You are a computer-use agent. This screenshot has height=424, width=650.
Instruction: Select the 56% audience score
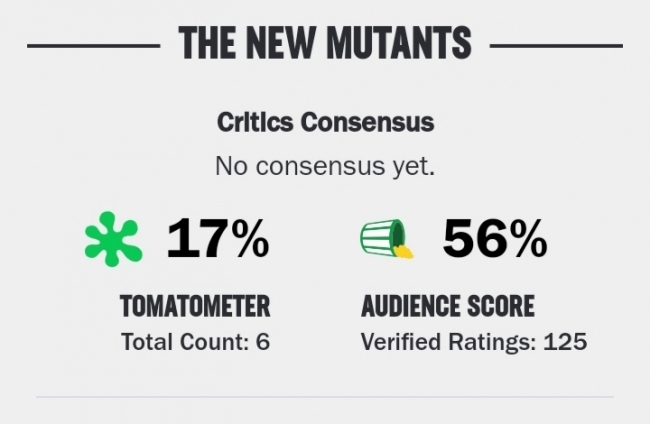click(x=495, y=239)
